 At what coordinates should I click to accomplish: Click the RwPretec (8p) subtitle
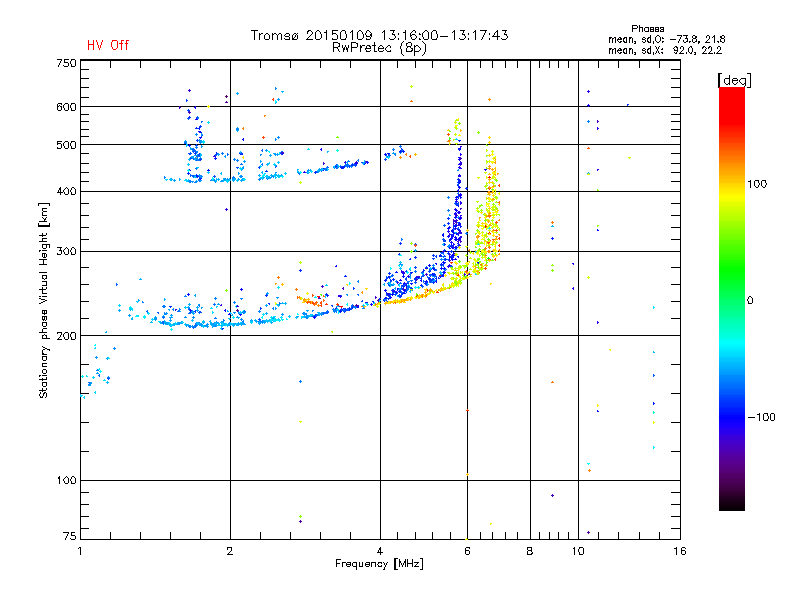tap(379, 47)
